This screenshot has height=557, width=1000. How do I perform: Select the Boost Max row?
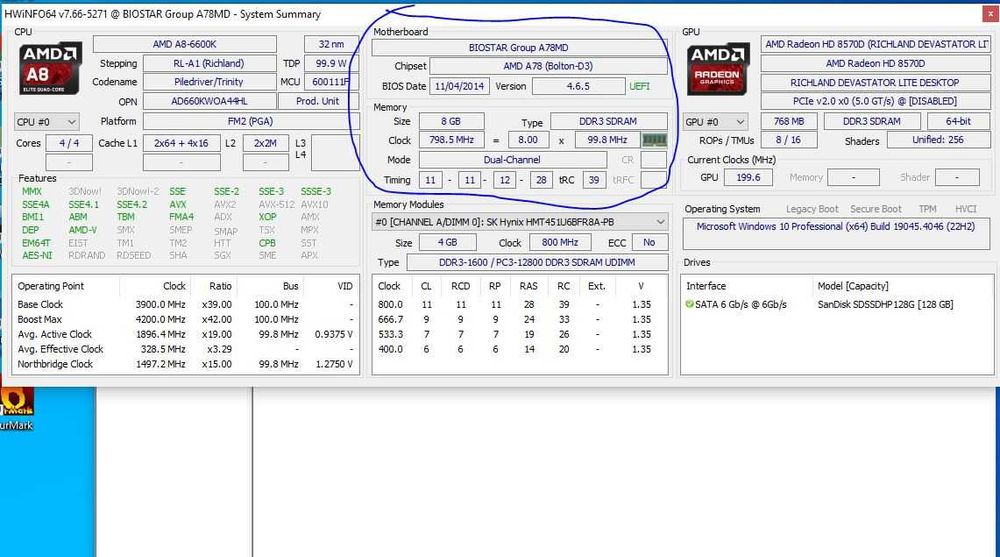(x=185, y=319)
